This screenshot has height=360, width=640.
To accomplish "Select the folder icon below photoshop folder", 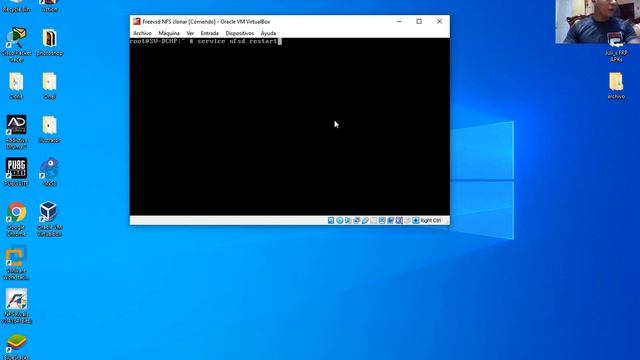I will click(49, 86).
